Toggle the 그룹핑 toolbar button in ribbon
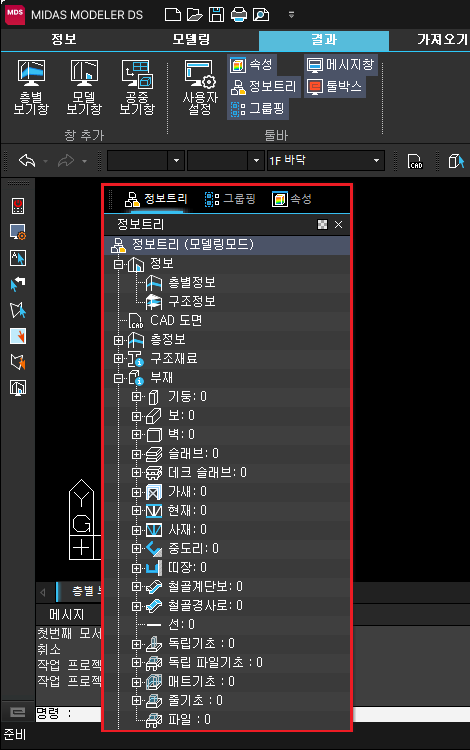Viewport: 470px width, 750px height. [258, 109]
